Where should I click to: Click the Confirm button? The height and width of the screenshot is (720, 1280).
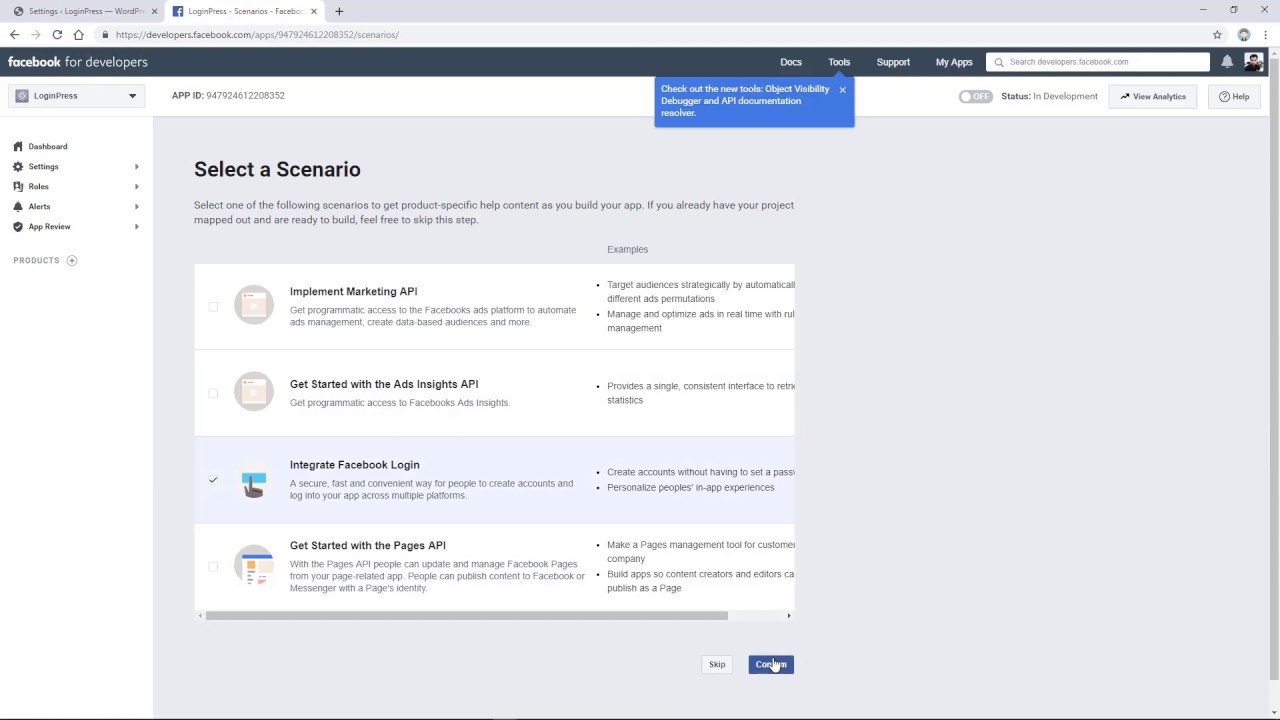tap(771, 664)
